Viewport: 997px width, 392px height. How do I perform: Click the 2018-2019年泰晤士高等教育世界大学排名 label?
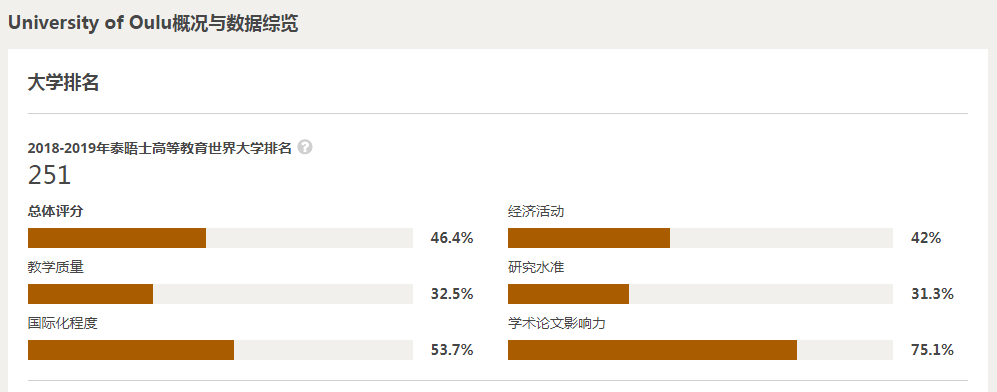tap(160, 148)
